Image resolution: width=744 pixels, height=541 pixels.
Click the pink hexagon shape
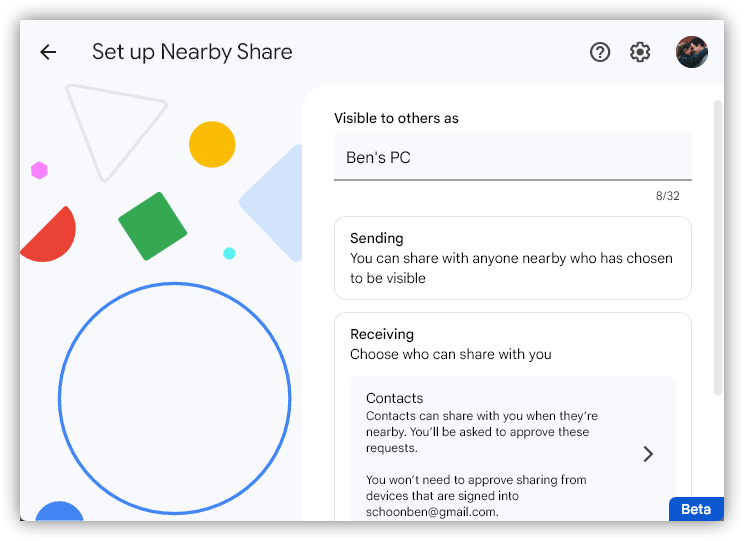(39, 170)
